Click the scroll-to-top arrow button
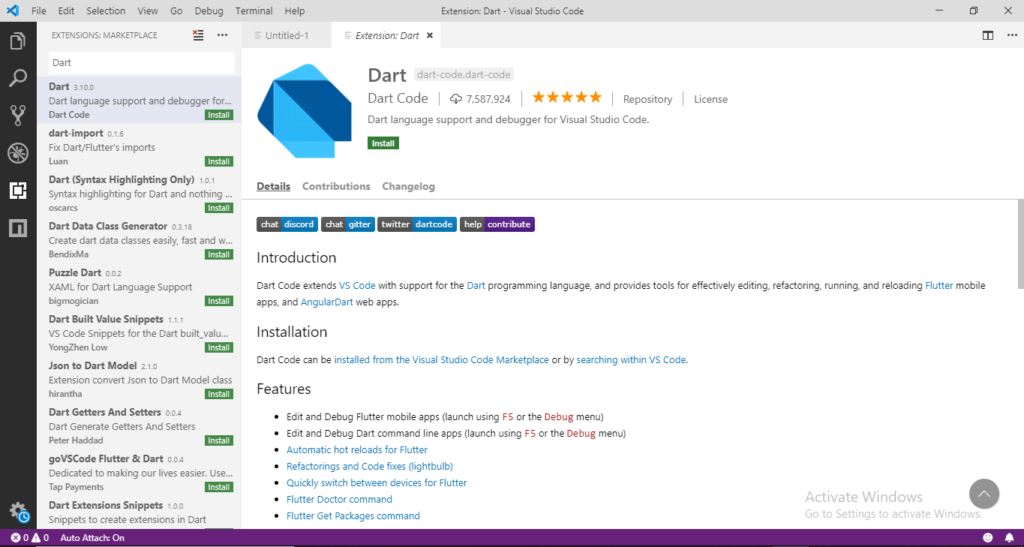The height and width of the screenshot is (547, 1024). point(984,494)
